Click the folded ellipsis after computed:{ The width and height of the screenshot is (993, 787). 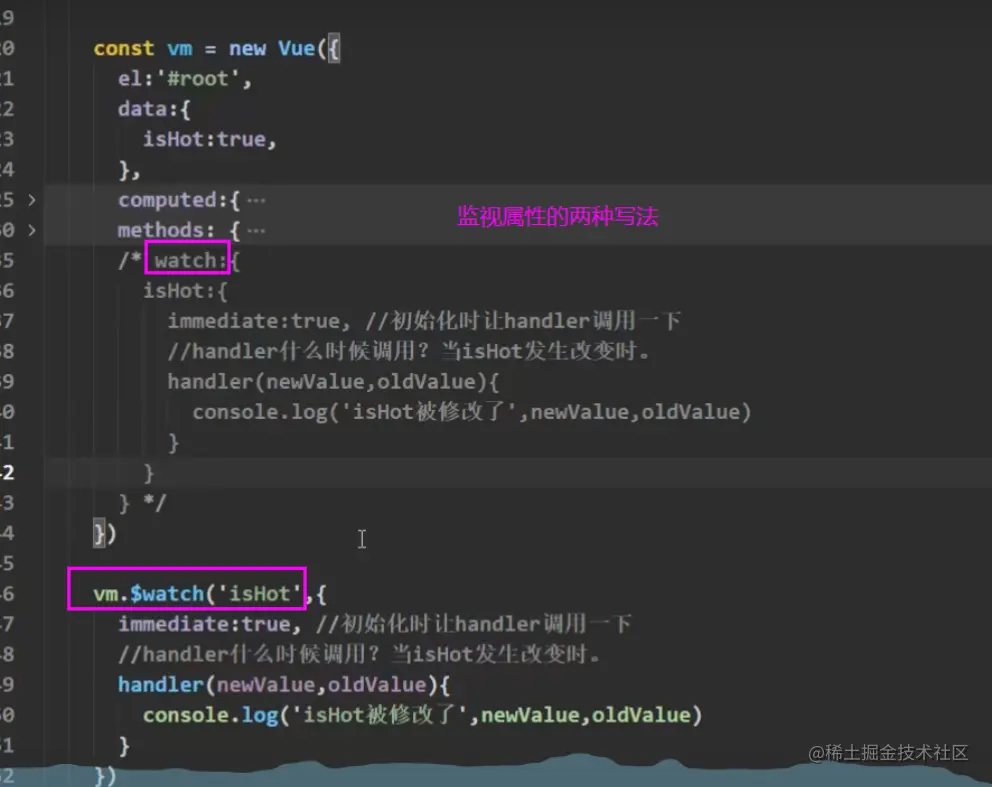click(256, 201)
